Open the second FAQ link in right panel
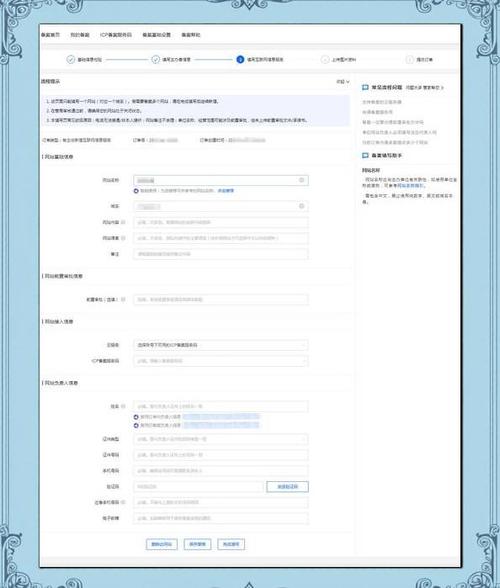This screenshot has width=500, height=588. tap(377, 112)
